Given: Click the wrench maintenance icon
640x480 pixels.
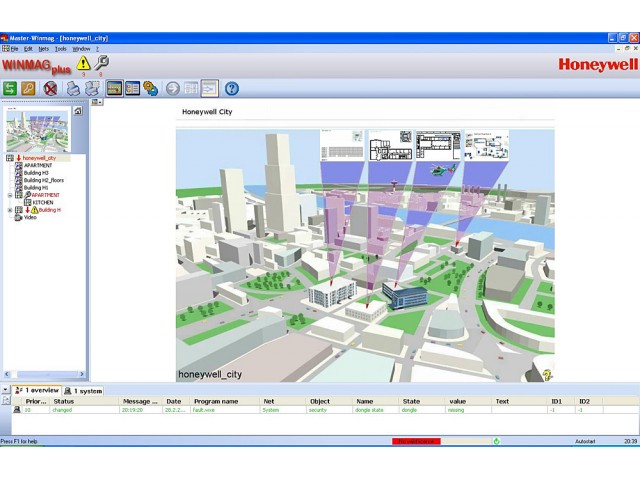Looking at the screenshot, I should click(x=101, y=63).
